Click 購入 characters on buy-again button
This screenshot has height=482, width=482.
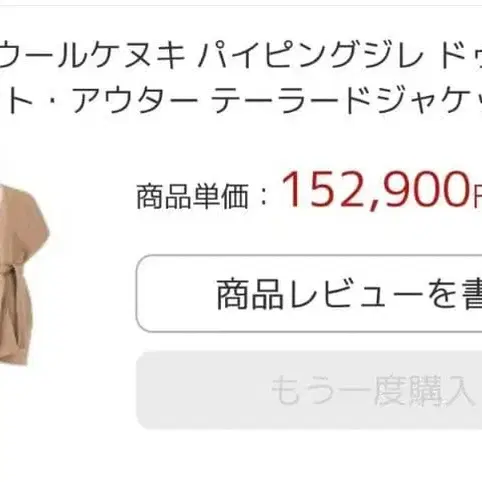coord(441,390)
